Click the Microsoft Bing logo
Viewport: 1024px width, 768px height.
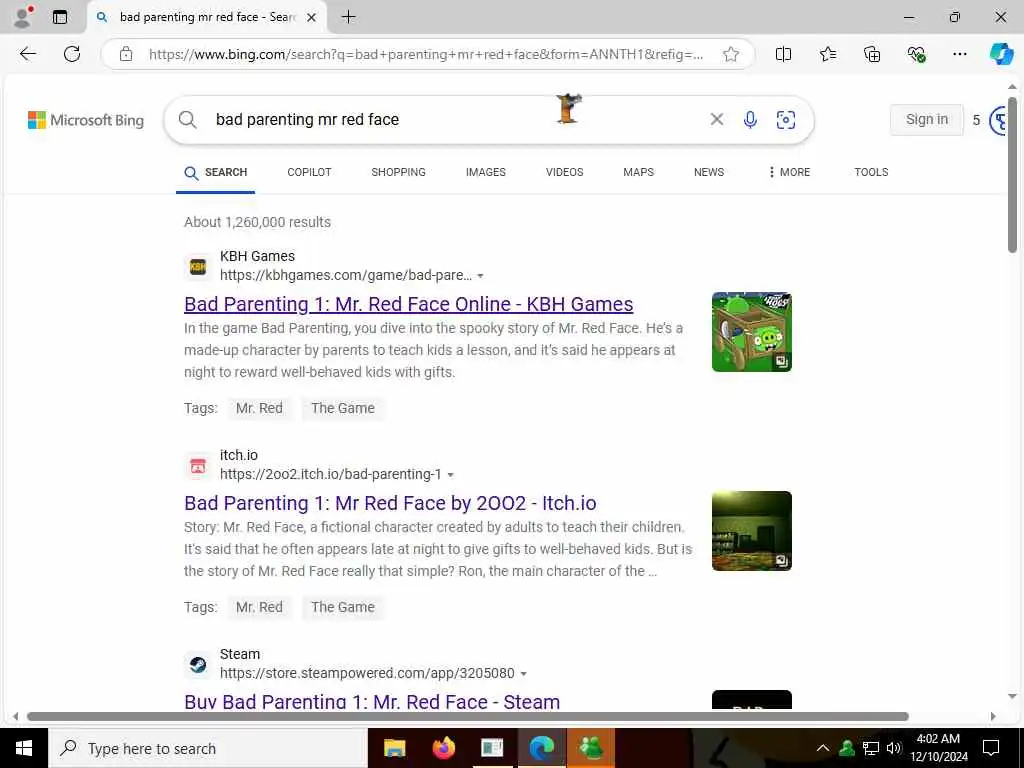pos(86,120)
